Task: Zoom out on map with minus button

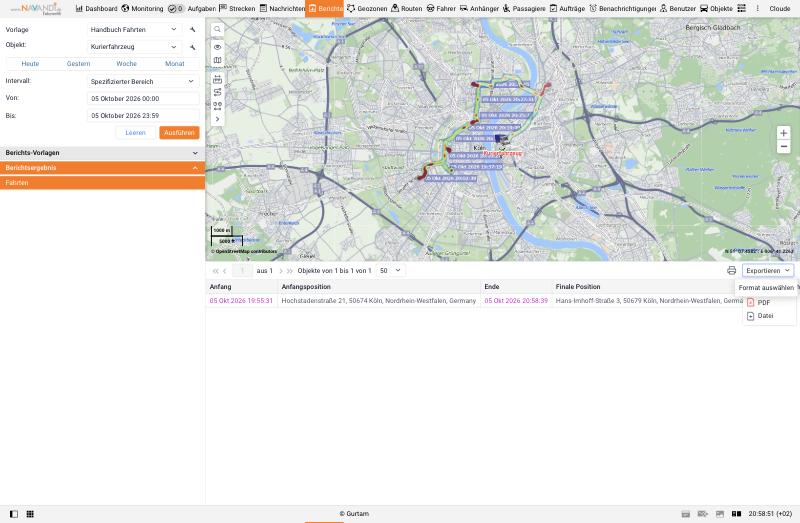Action: (784, 147)
